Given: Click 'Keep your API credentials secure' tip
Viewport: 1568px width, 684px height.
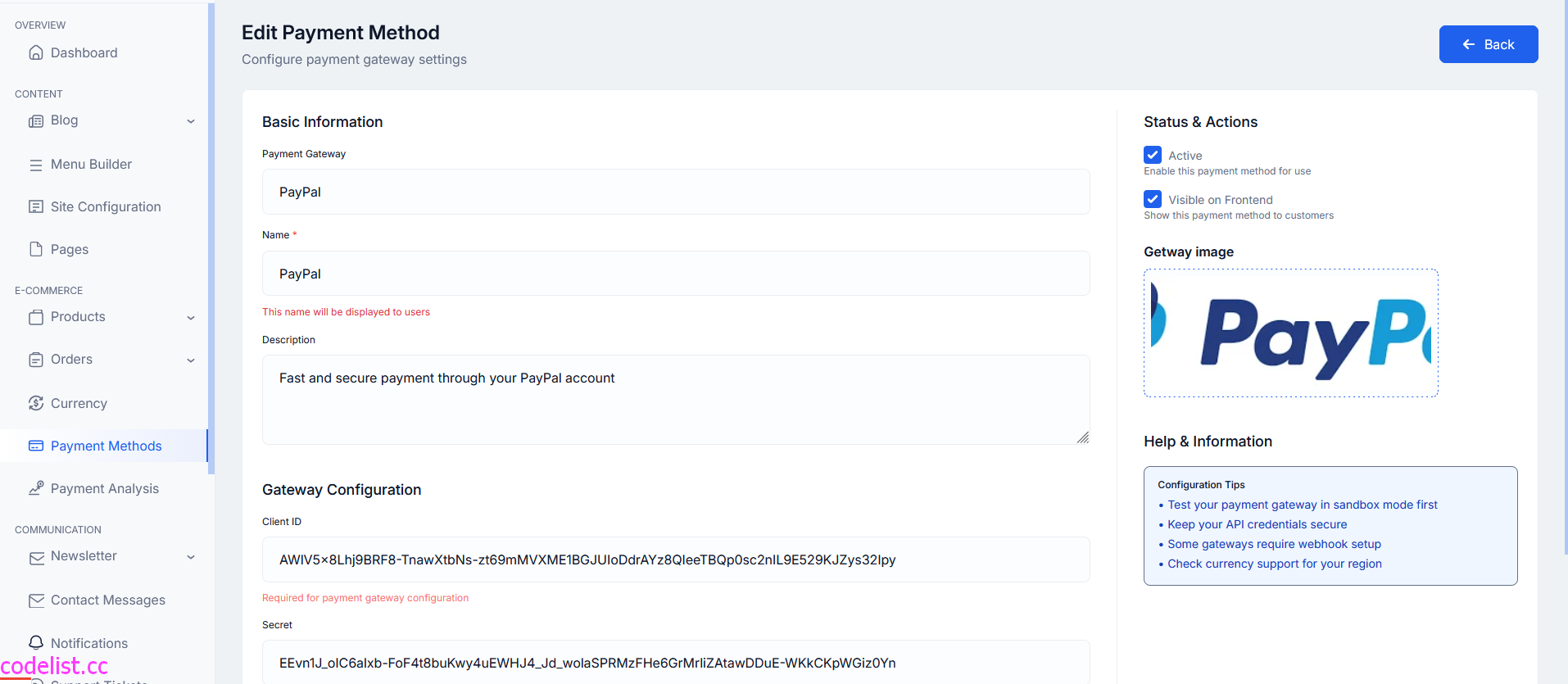Looking at the screenshot, I should [1257, 524].
